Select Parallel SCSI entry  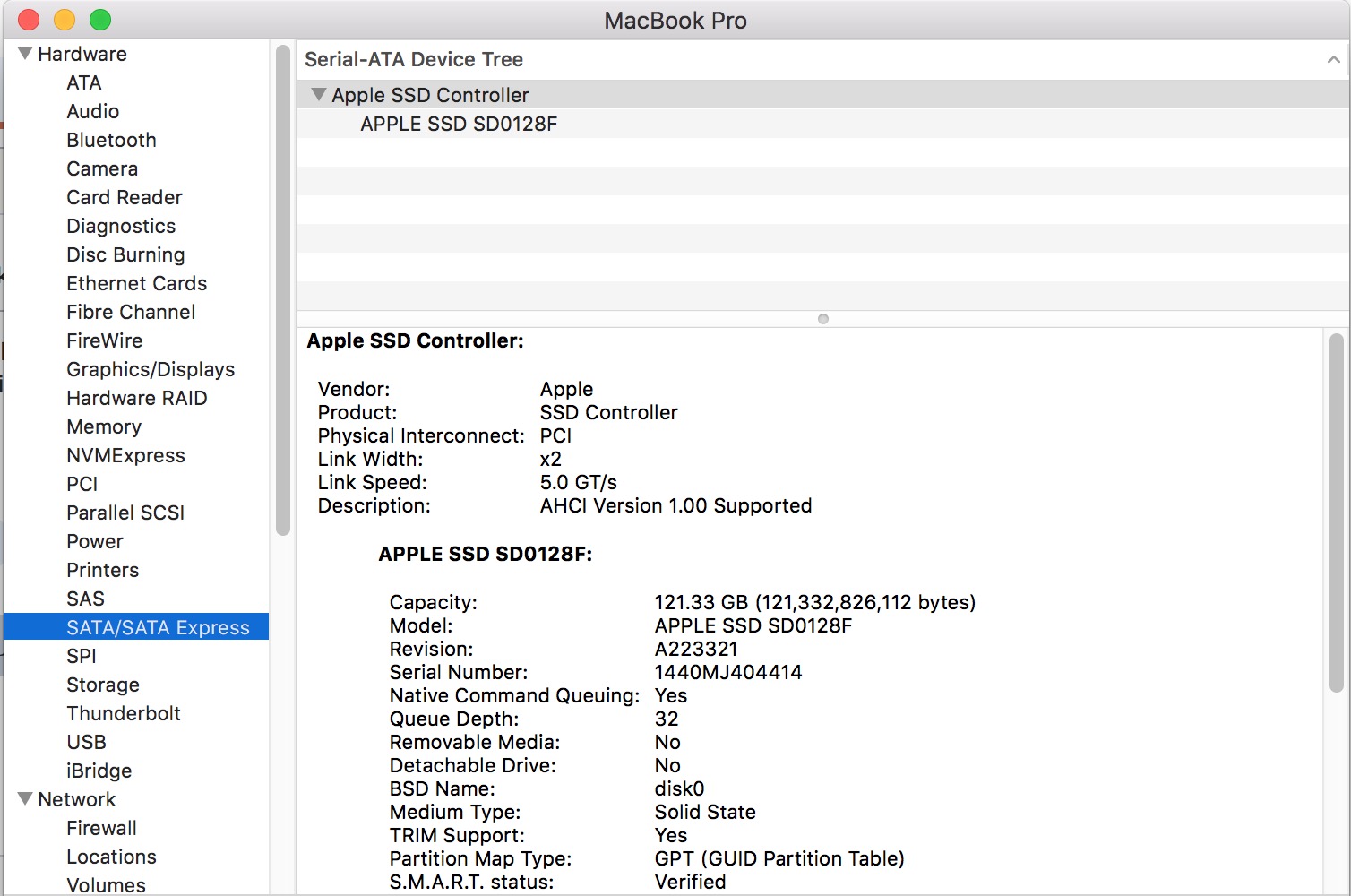[125, 513]
